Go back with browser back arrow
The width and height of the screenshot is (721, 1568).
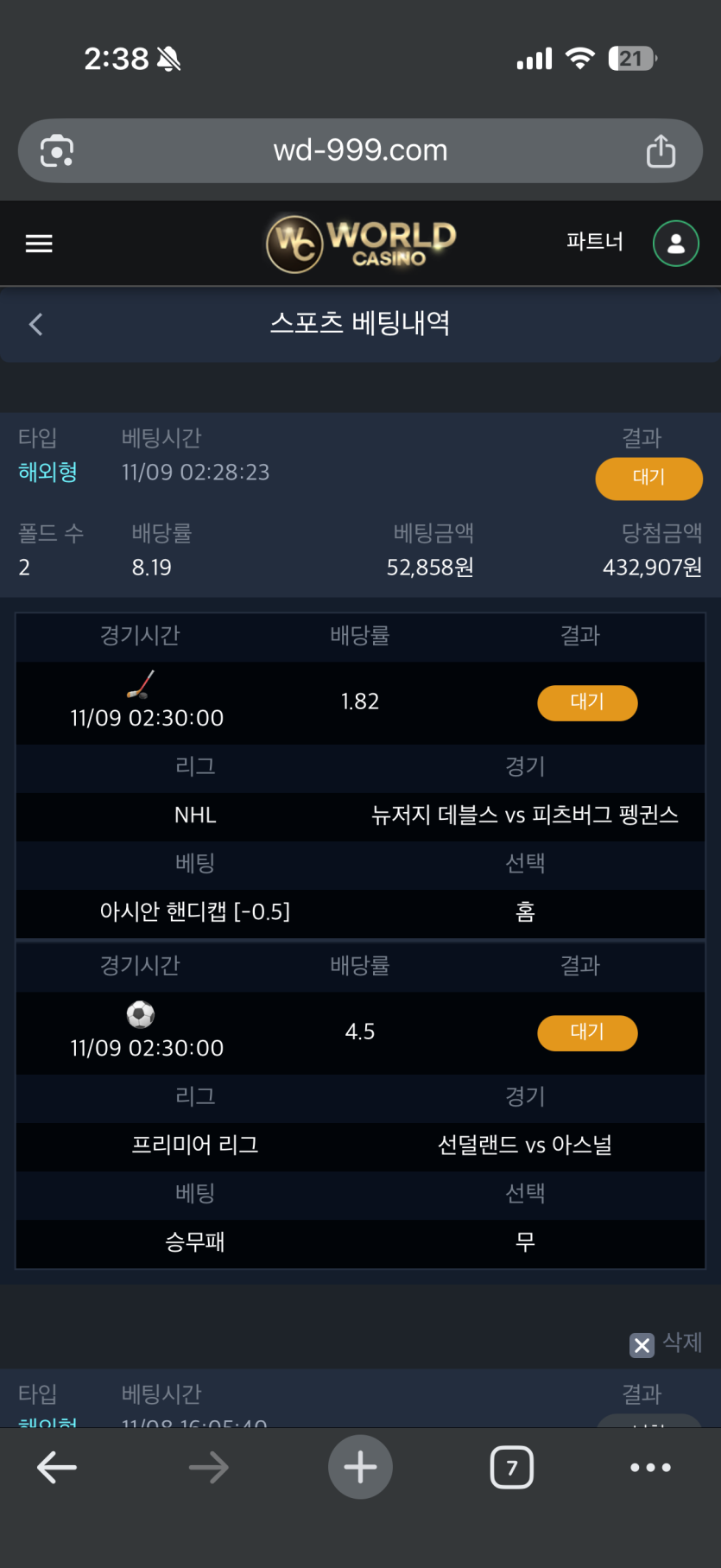click(x=57, y=1467)
